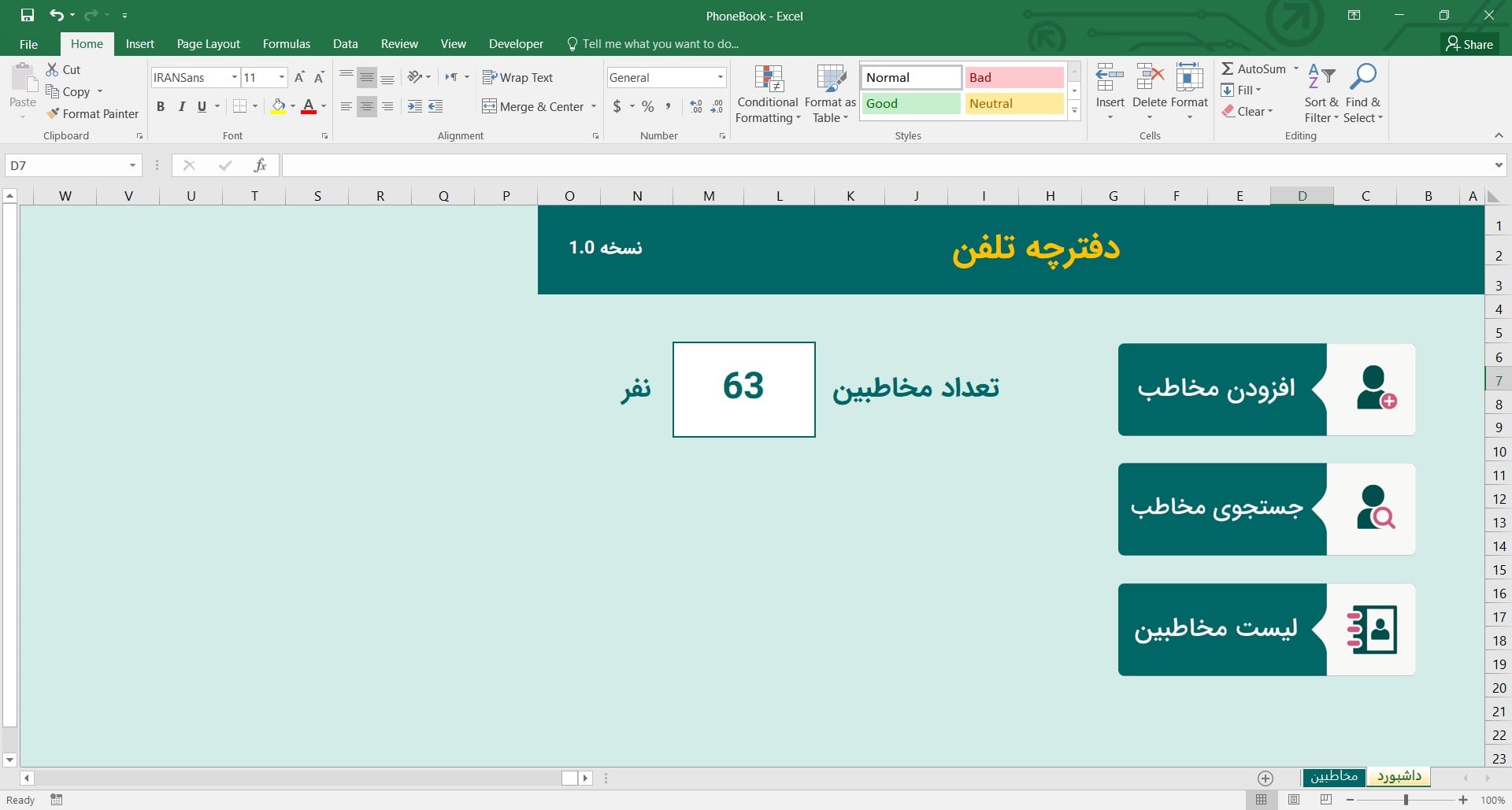The image size is (1512, 810).
Task: Switch to the مخاطبین sheet tab
Action: click(1334, 776)
